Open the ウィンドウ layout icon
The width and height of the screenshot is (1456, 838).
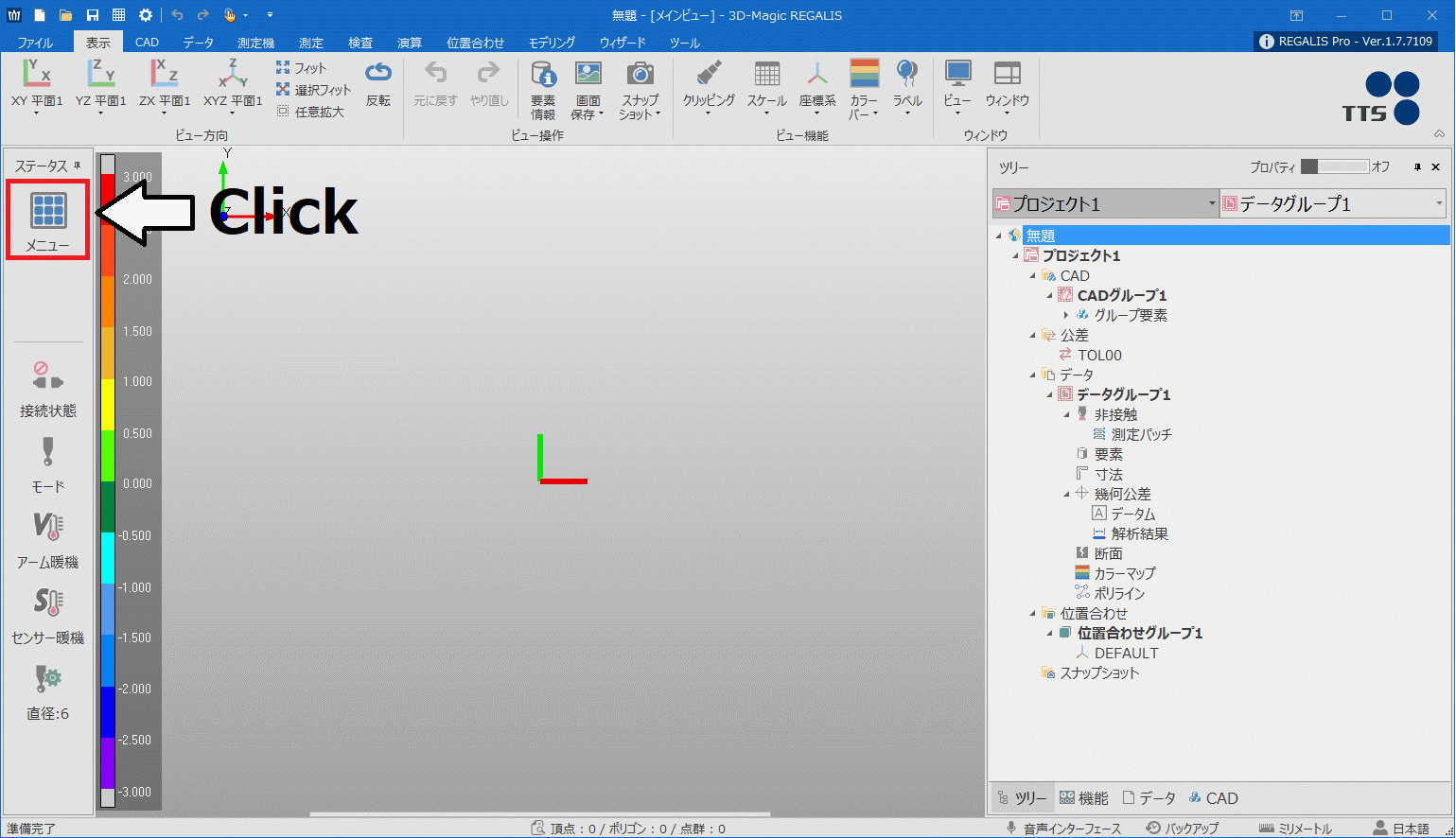(1007, 88)
